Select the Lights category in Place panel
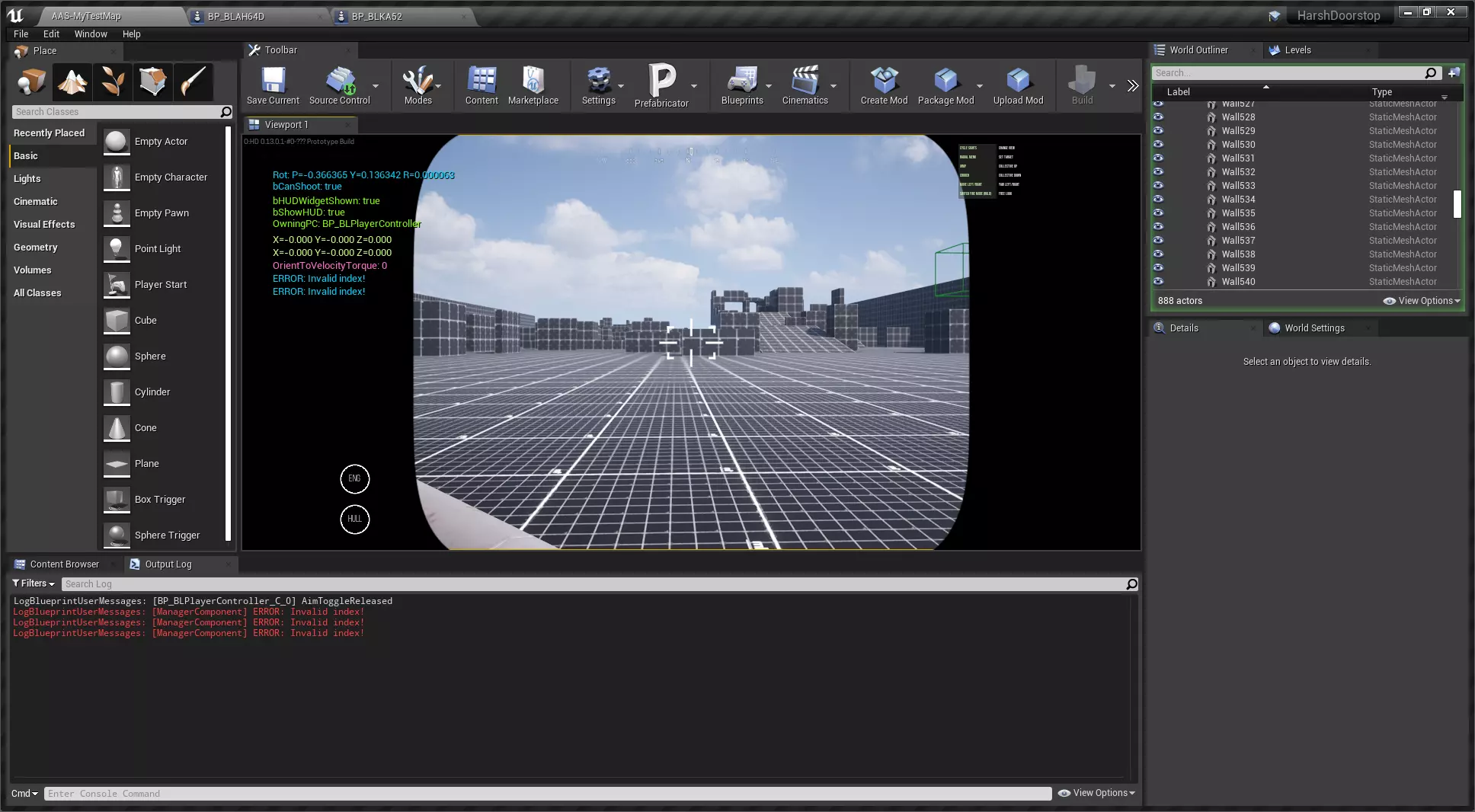 [x=27, y=178]
